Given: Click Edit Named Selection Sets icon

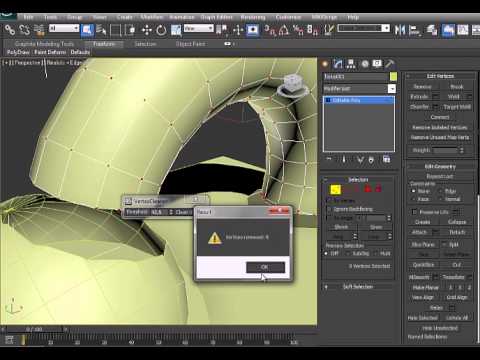Looking at the screenshot, I should pos(329,30).
